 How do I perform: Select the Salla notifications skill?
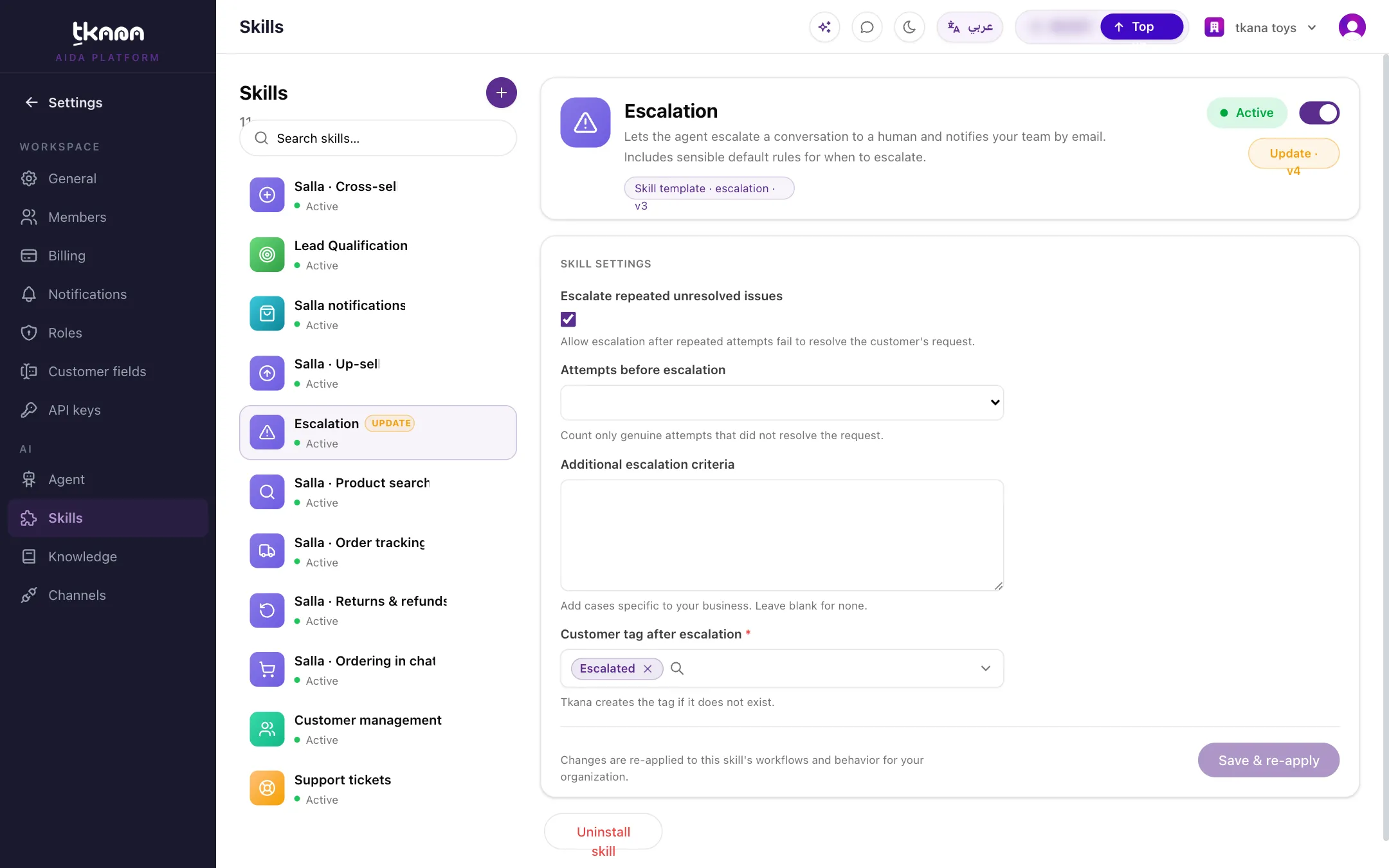(378, 314)
